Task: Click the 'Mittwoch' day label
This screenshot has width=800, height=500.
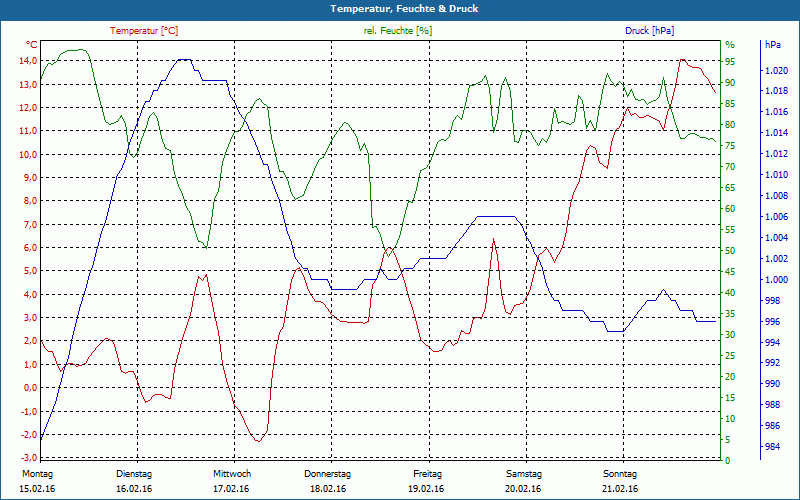Action: coord(232,474)
